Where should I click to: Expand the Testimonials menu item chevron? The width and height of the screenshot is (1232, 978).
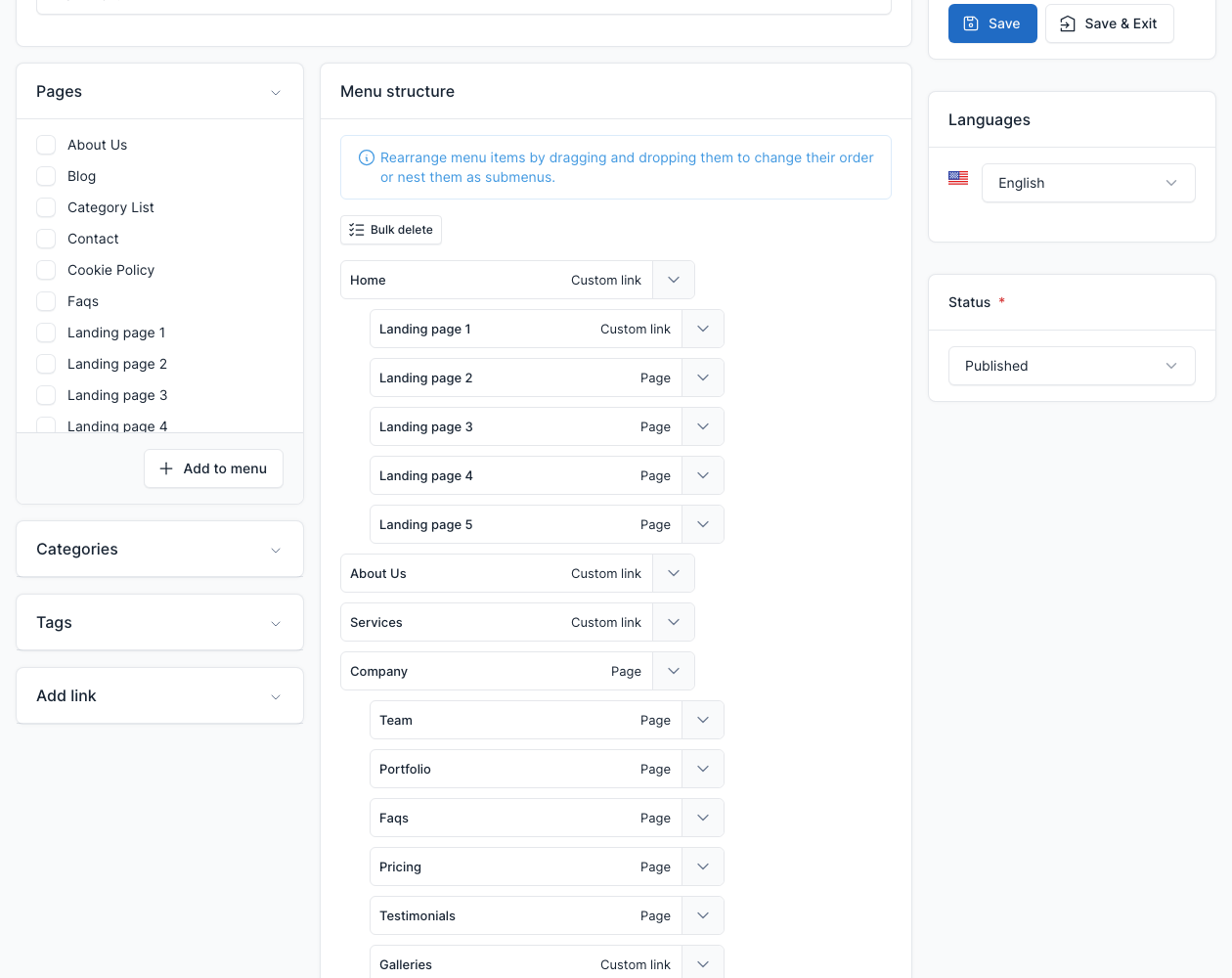point(703,915)
